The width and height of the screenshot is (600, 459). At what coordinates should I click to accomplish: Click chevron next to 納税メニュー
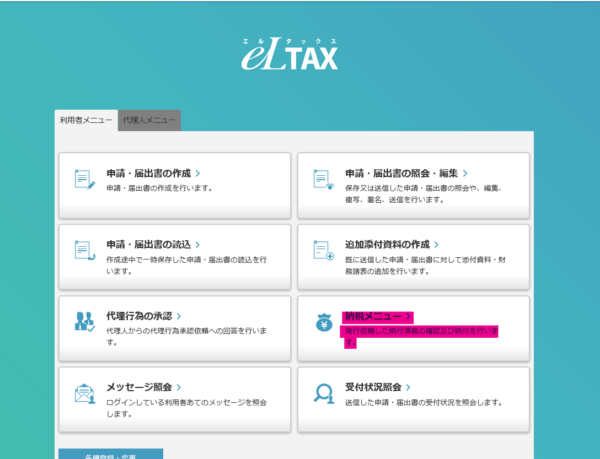[x=408, y=316]
